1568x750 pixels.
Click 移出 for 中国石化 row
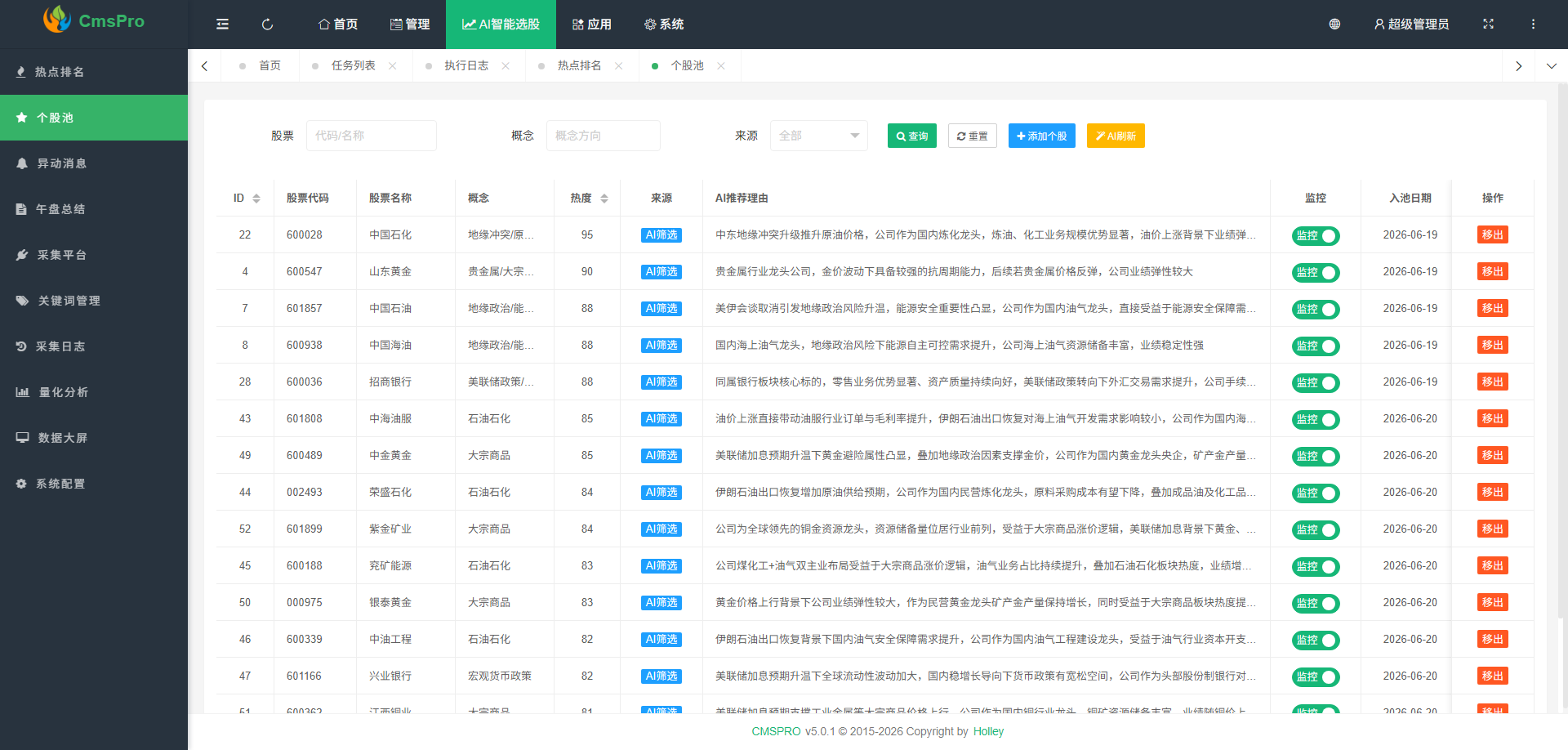click(1493, 234)
